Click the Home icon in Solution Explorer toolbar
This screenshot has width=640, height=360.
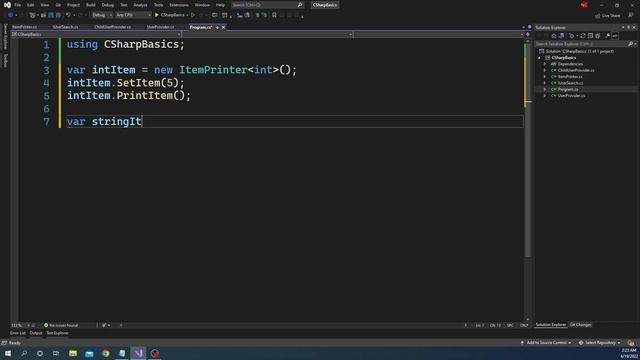point(554,36)
